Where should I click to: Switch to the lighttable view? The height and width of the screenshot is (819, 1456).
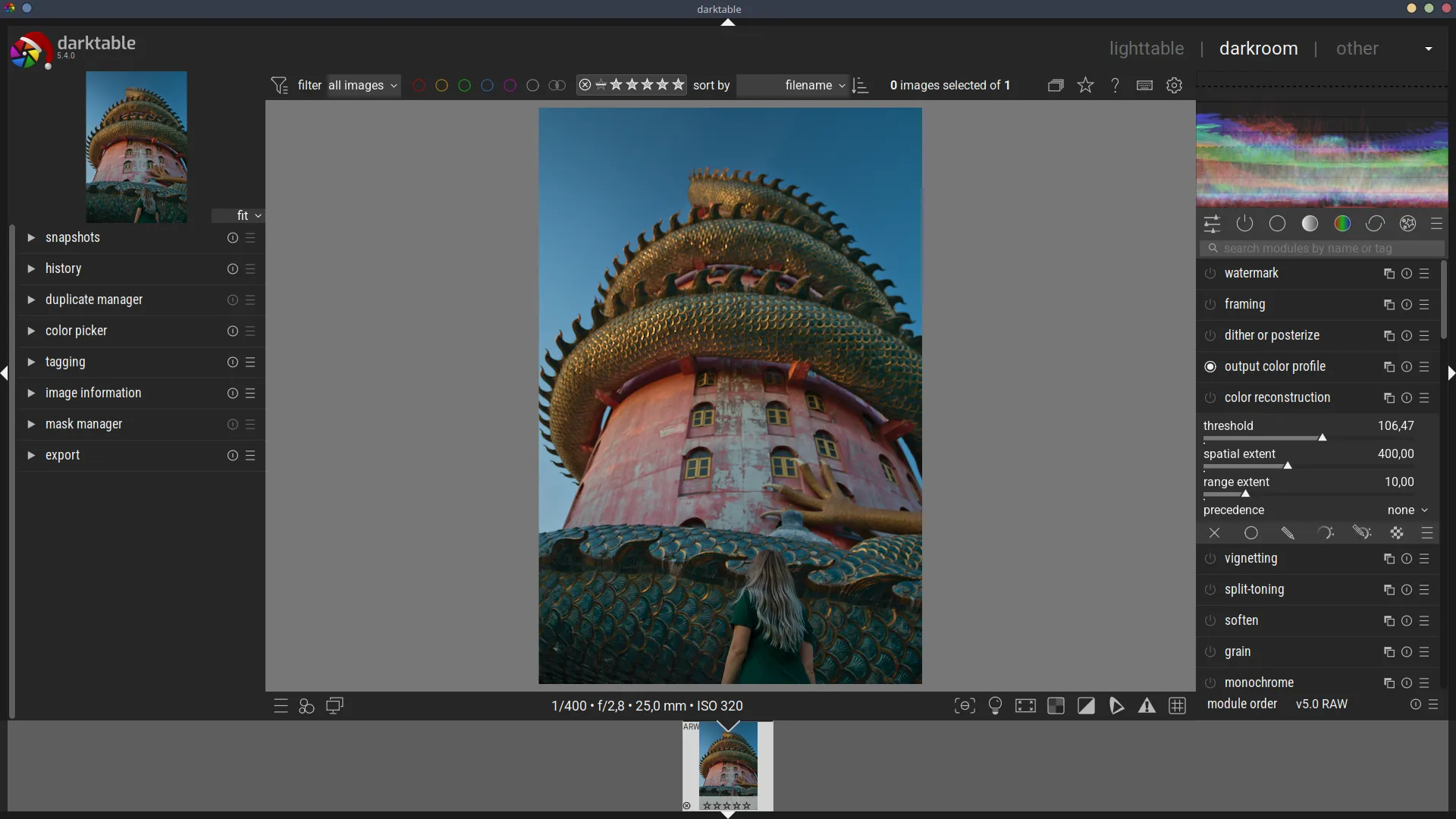pyautogui.click(x=1146, y=48)
